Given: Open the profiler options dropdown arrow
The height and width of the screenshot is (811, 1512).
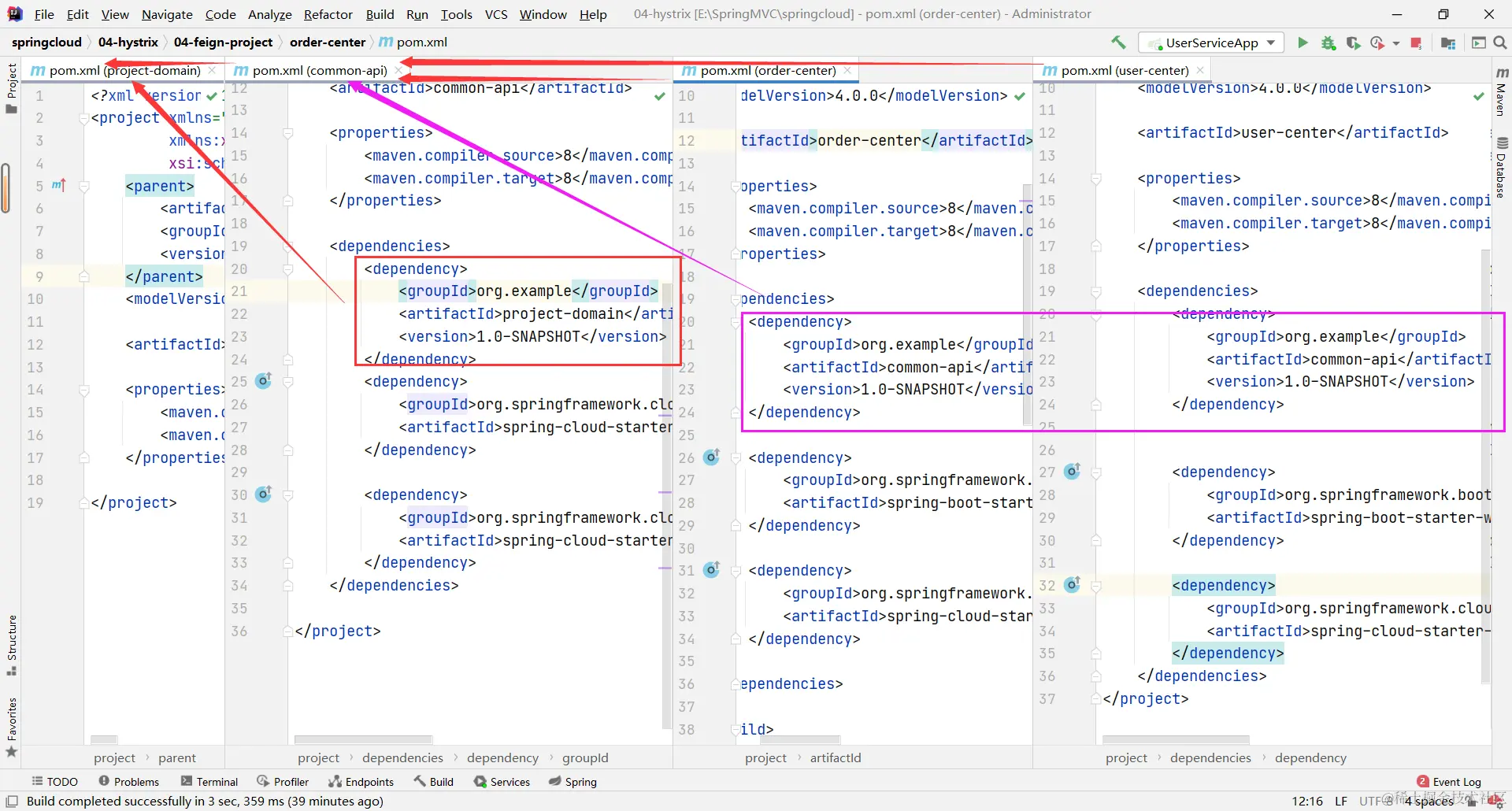Looking at the screenshot, I should tap(1396, 43).
